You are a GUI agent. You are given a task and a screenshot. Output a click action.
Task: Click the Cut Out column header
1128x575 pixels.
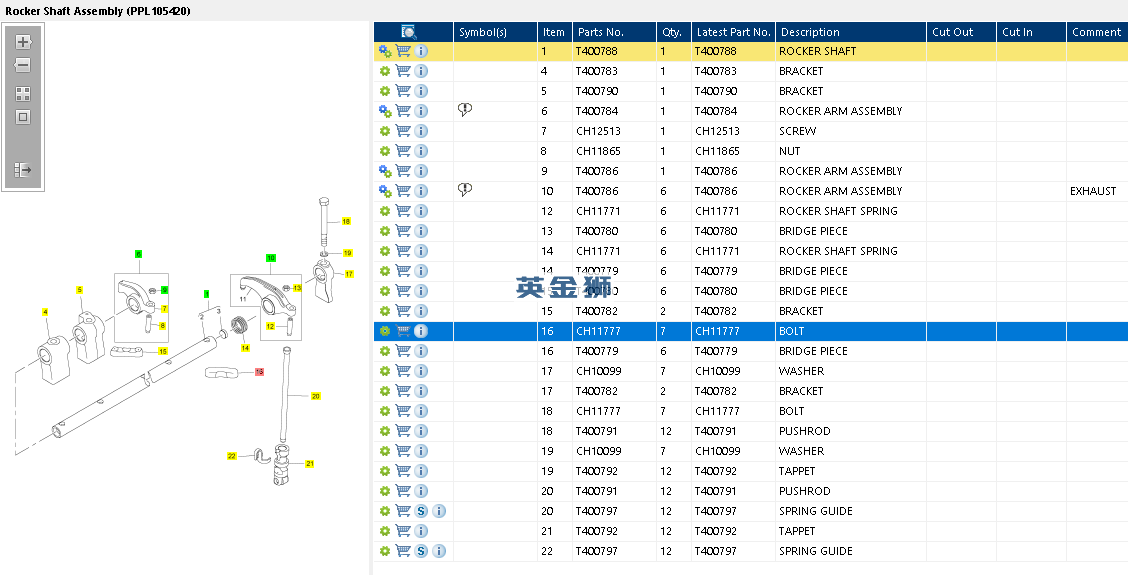(x=961, y=32)
